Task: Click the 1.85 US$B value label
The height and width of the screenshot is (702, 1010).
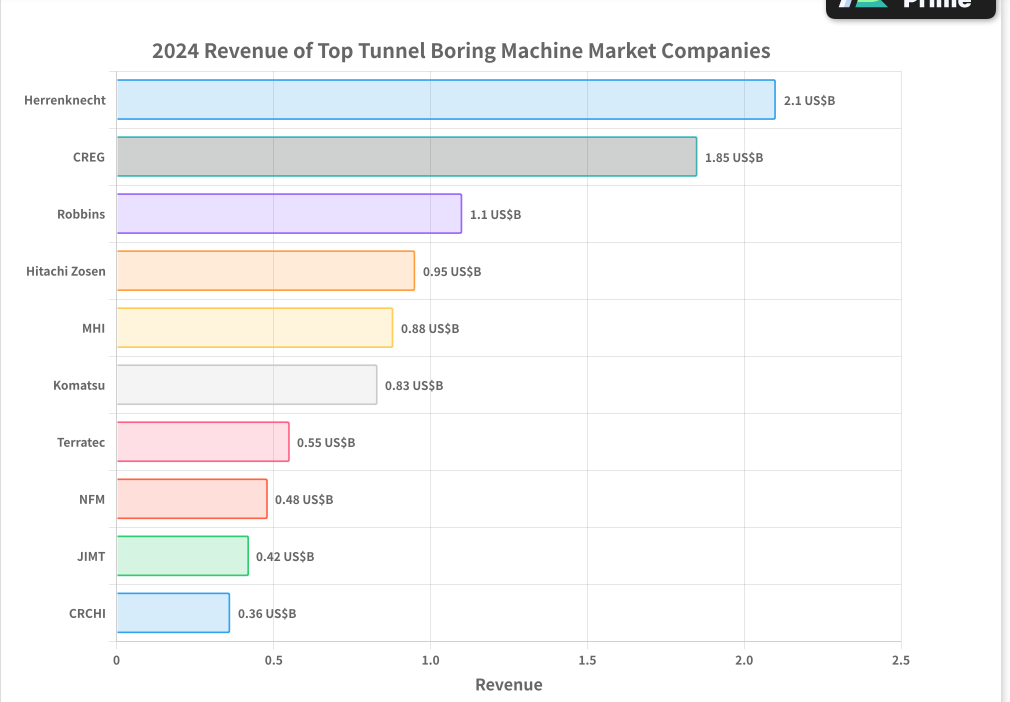Action: (733, 157)
